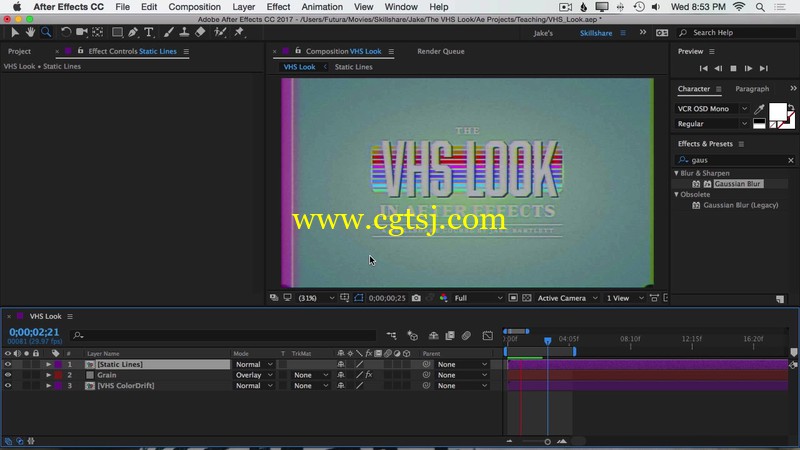The height and width of the screenshot is (450, 800).
Task: Switch to the Render Queue tab
Action: click(x=441, y=51)
